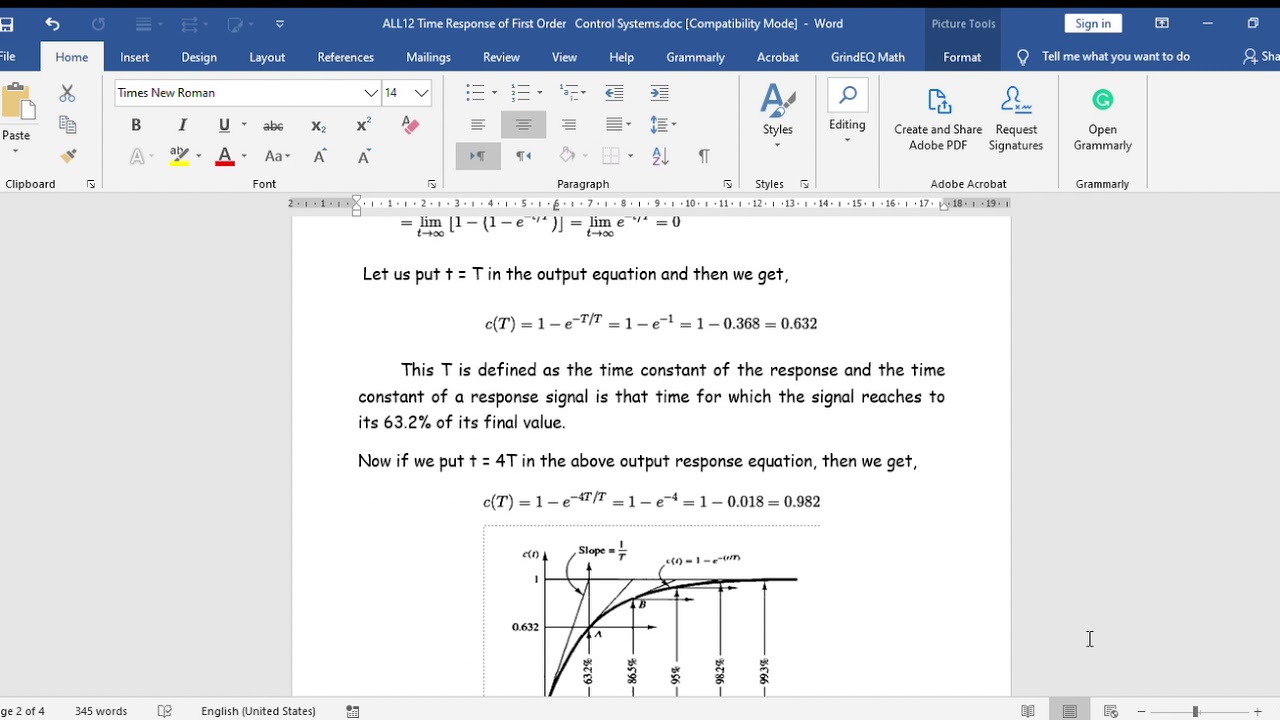1280x720 pixels.
Task: Open the font size dropdown
Action: 421,93
